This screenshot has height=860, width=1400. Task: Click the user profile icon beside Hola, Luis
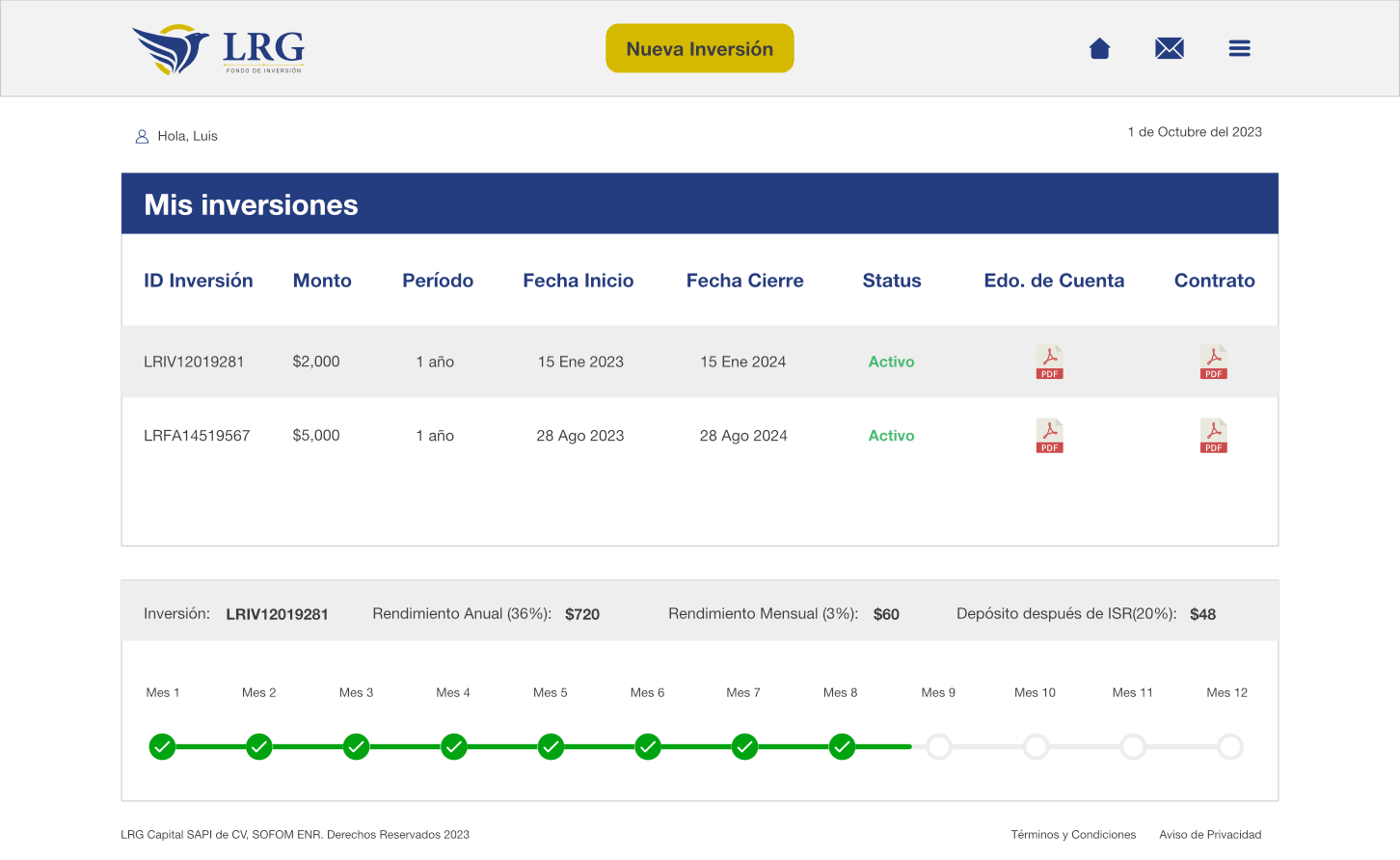[x=142, y=137]
